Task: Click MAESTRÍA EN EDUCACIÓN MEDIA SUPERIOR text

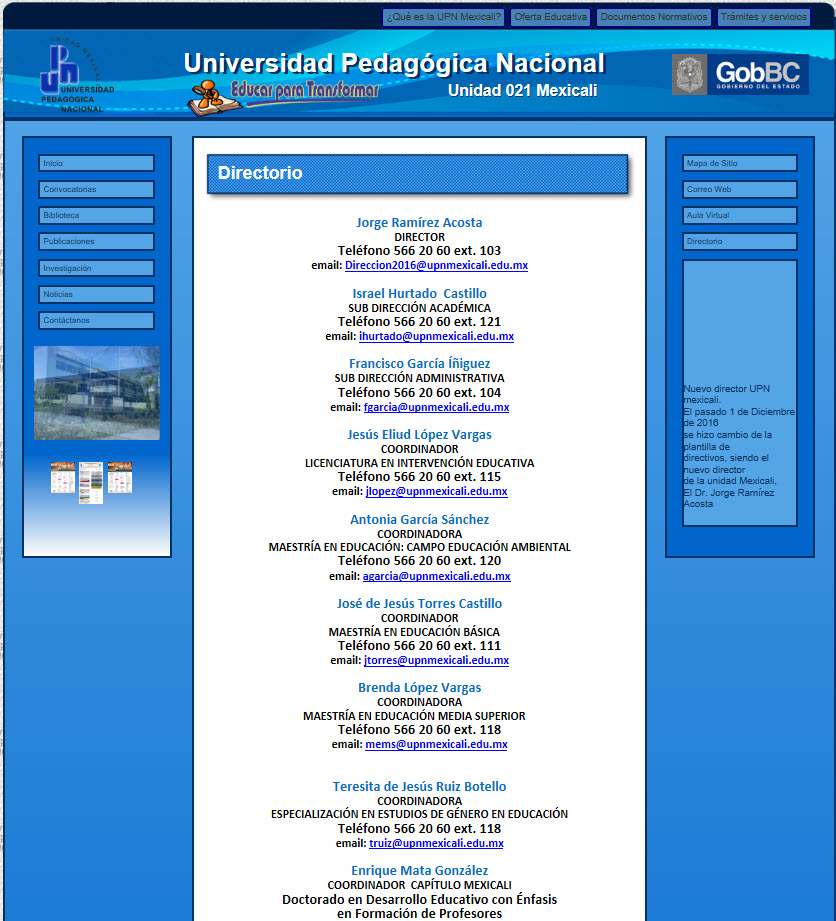Action: click(414, 716)
